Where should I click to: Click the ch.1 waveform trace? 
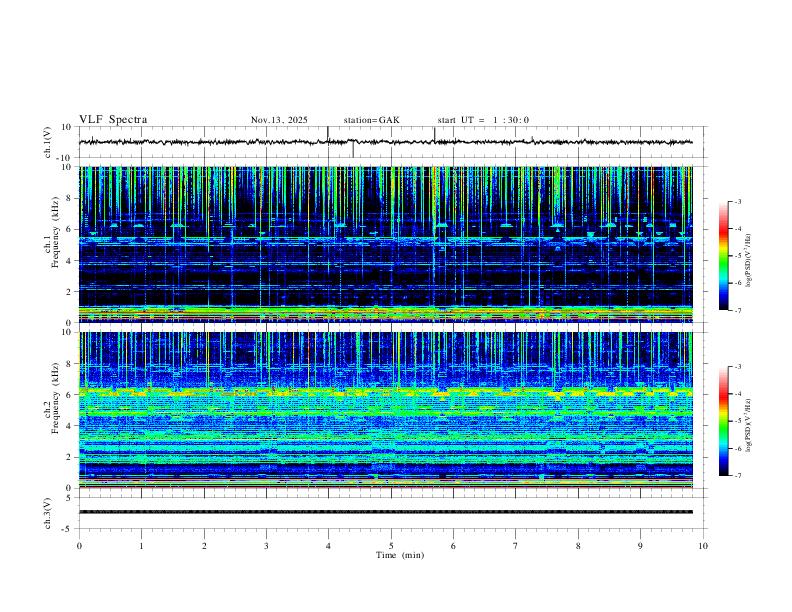[x=385, y=142]
